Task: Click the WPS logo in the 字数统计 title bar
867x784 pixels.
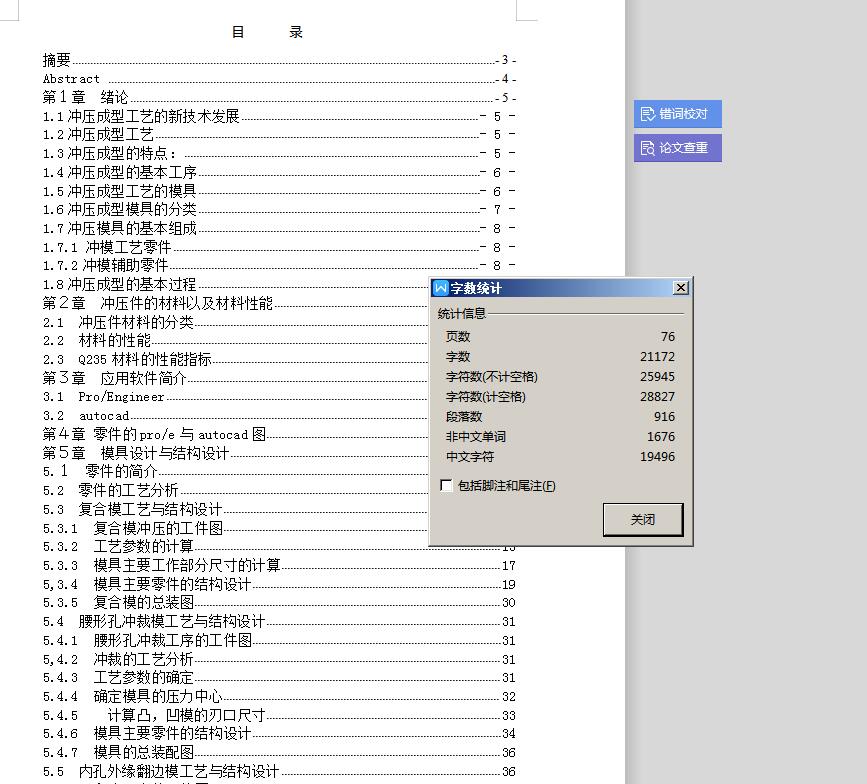Action: tap(440, 287)
